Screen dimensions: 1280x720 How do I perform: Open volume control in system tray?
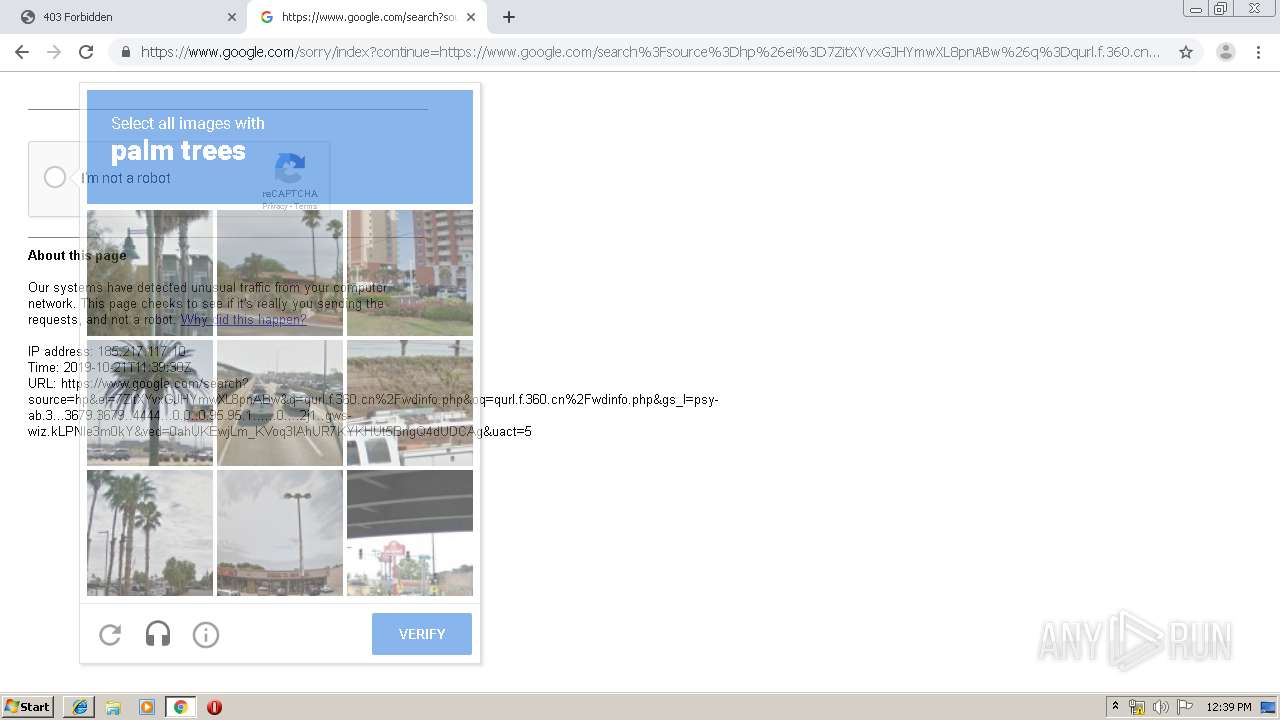[1160, 707]
